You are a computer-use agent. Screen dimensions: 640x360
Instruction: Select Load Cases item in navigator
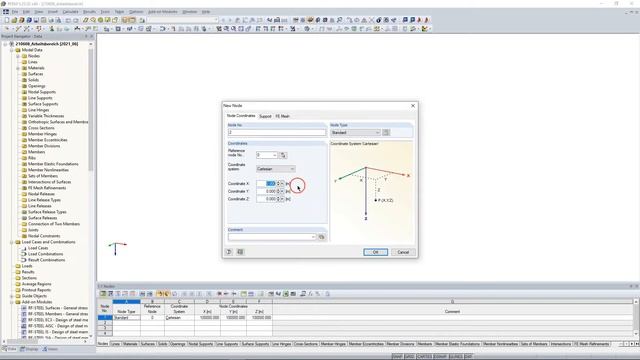[x=38, y=248]
